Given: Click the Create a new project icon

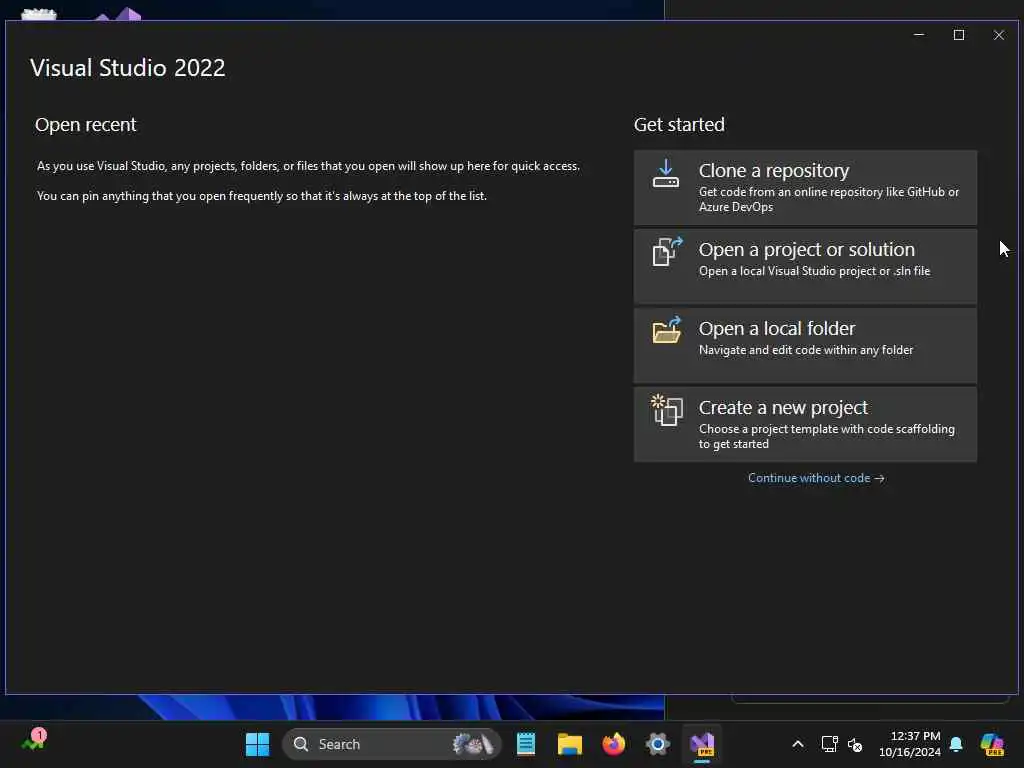Looking at the screenshot, I should coord(667,410).
